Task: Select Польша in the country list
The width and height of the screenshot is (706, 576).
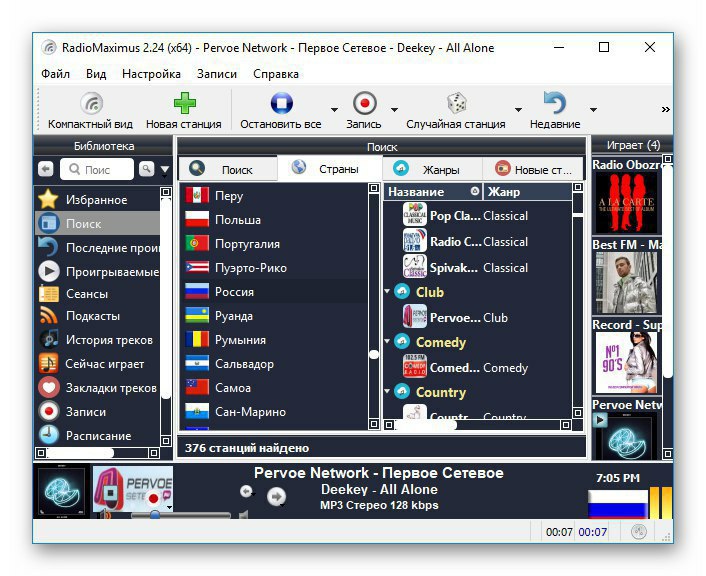Action: tap(274, 220)
